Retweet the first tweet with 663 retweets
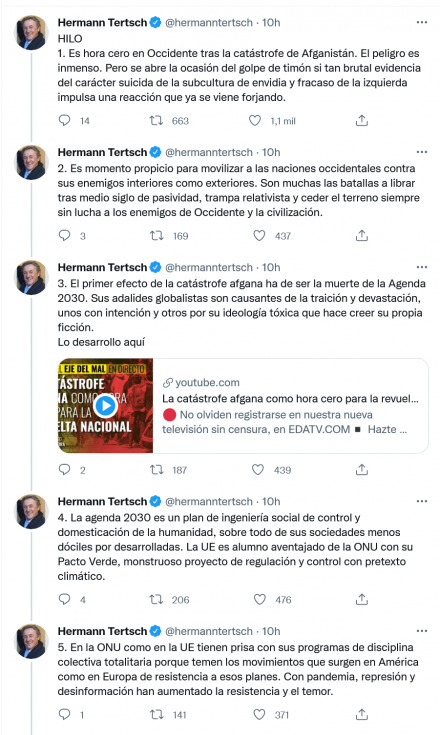The height and width of the screenshot is (735, 440). pyautogui.click(x=156, y=120)
